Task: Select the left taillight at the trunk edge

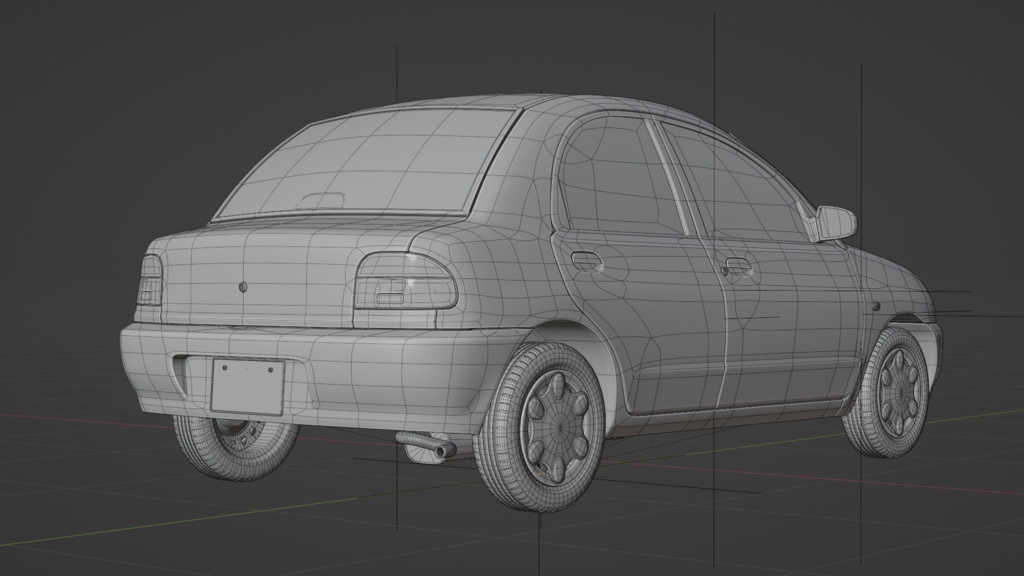Action: click(x=150, y=280)
